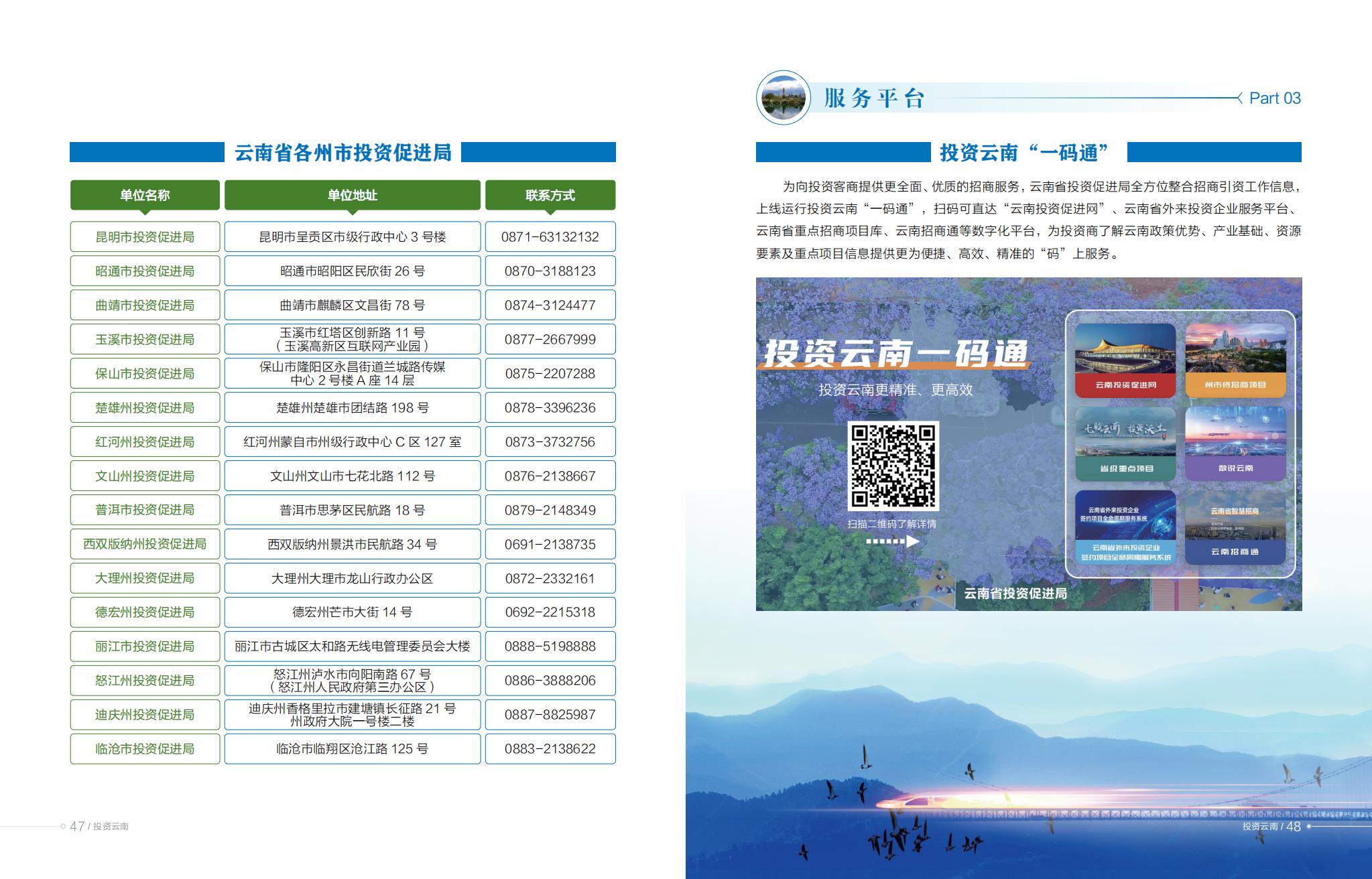Click phone number 0874-3124477
The width and height of the screenshot is (1372, 879).
click(550, 306)
